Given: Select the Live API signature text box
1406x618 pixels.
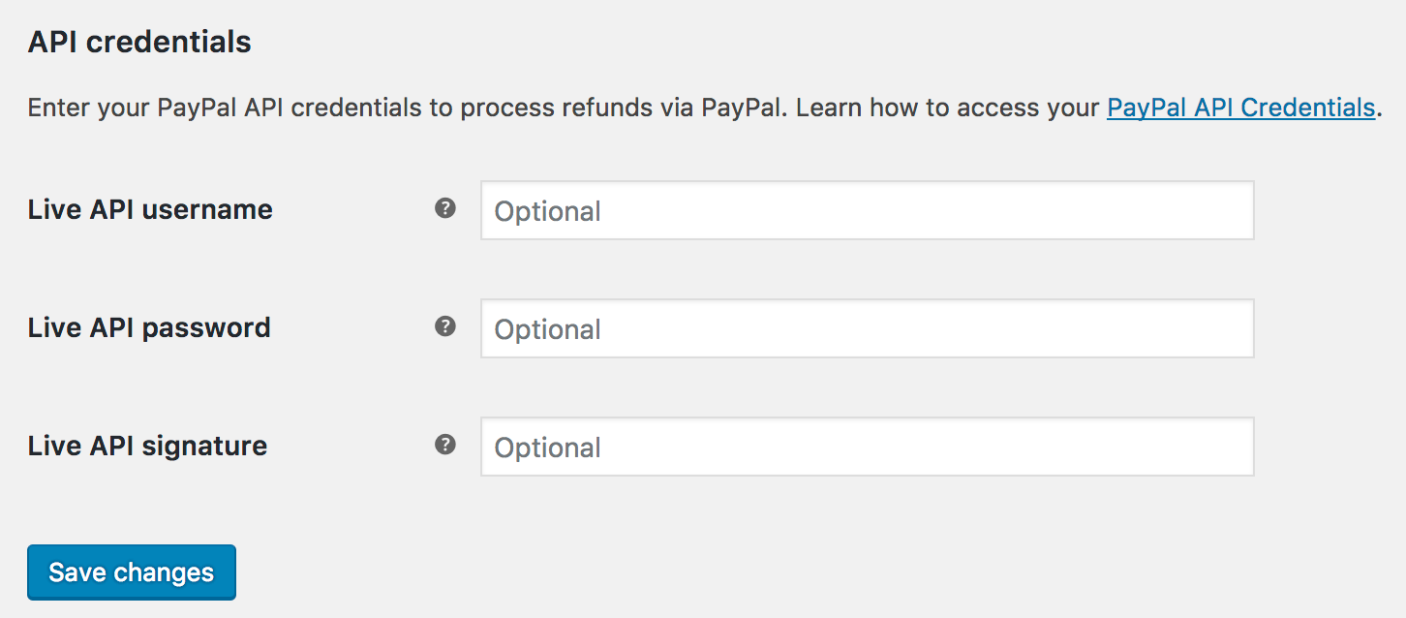Looking at the screenshot, I should pos(867,446).
